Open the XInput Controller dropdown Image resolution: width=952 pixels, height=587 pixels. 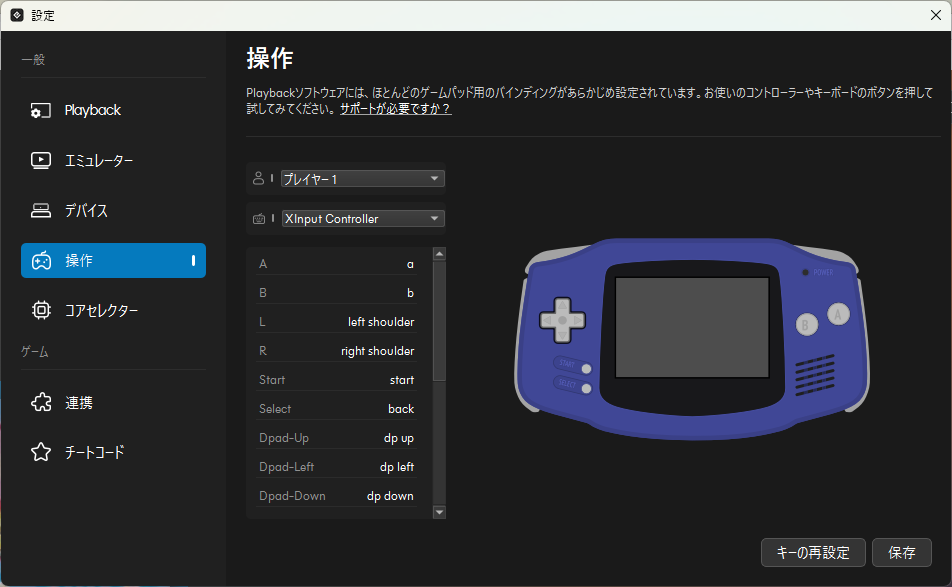[362, 219]
